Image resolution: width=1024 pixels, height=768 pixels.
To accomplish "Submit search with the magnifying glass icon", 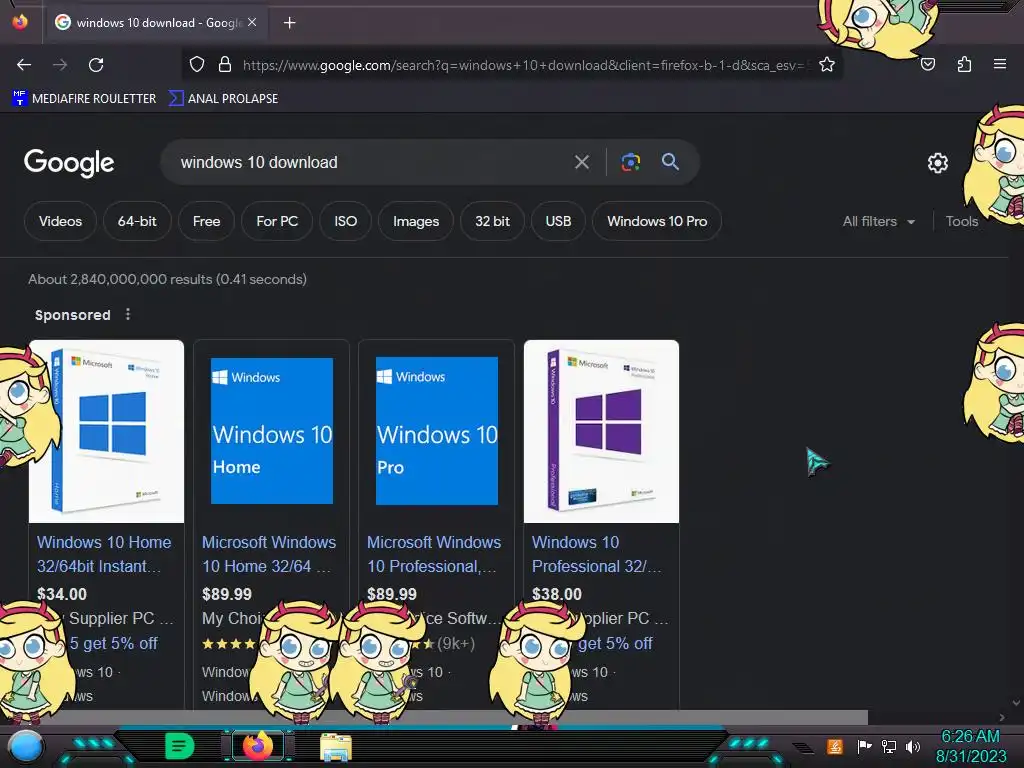I will click(670, 161).
